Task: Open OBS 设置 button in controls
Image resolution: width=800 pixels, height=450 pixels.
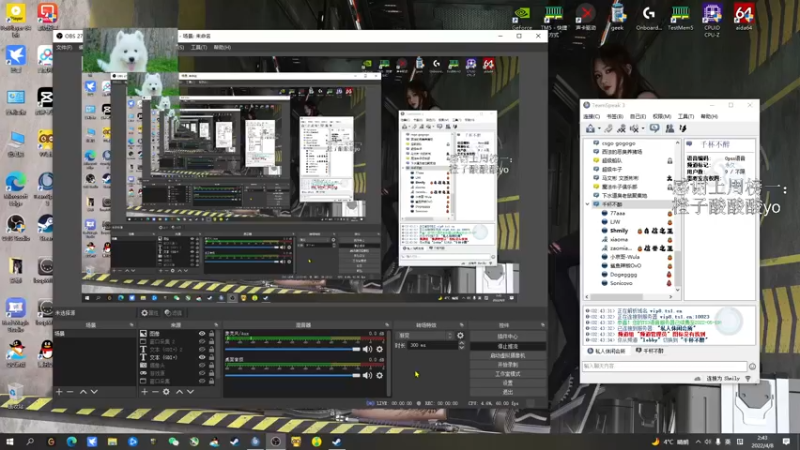Action: pos(508,383)
